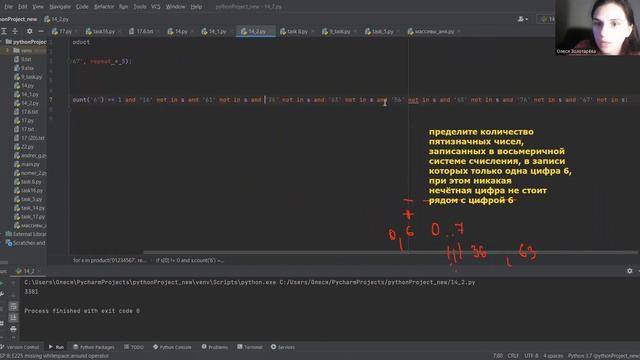
Task: Open project view options gear
Action: (x=29, y=31)
